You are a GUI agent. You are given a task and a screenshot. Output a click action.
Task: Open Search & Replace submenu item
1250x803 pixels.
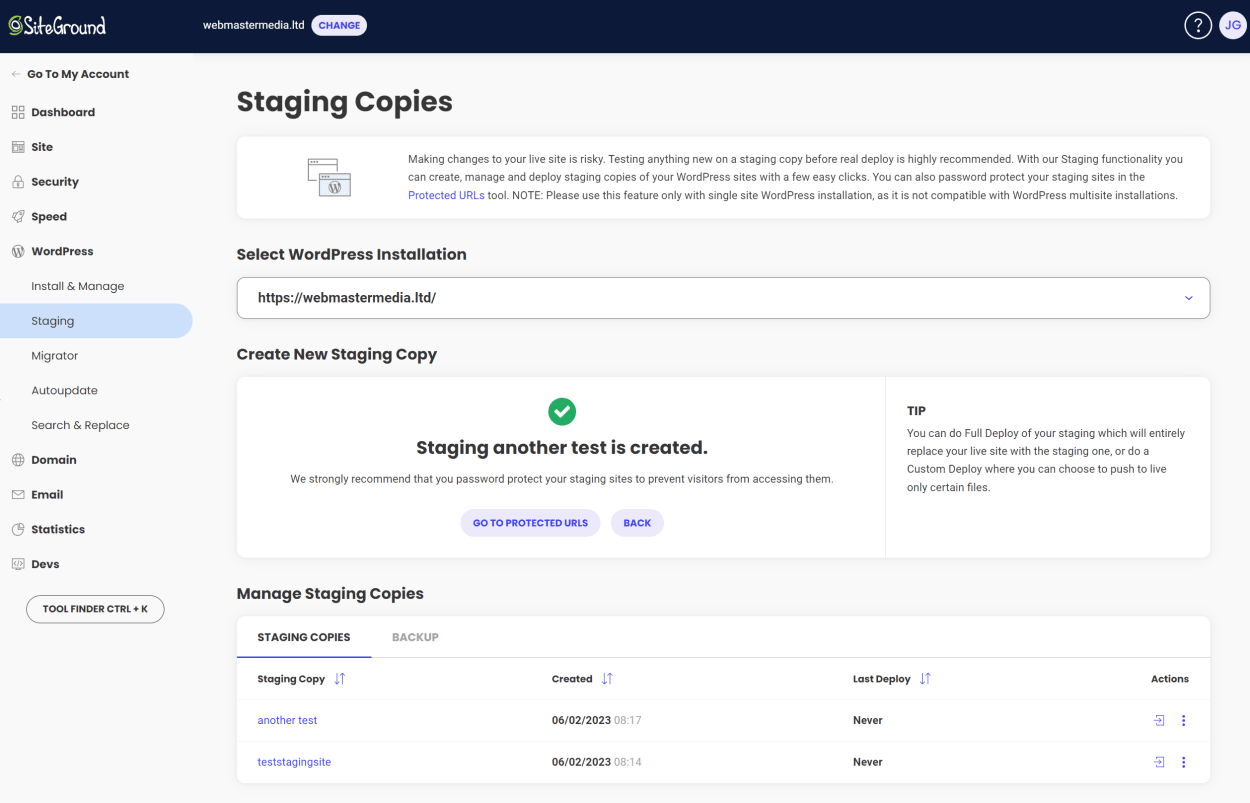click(80, 425)
